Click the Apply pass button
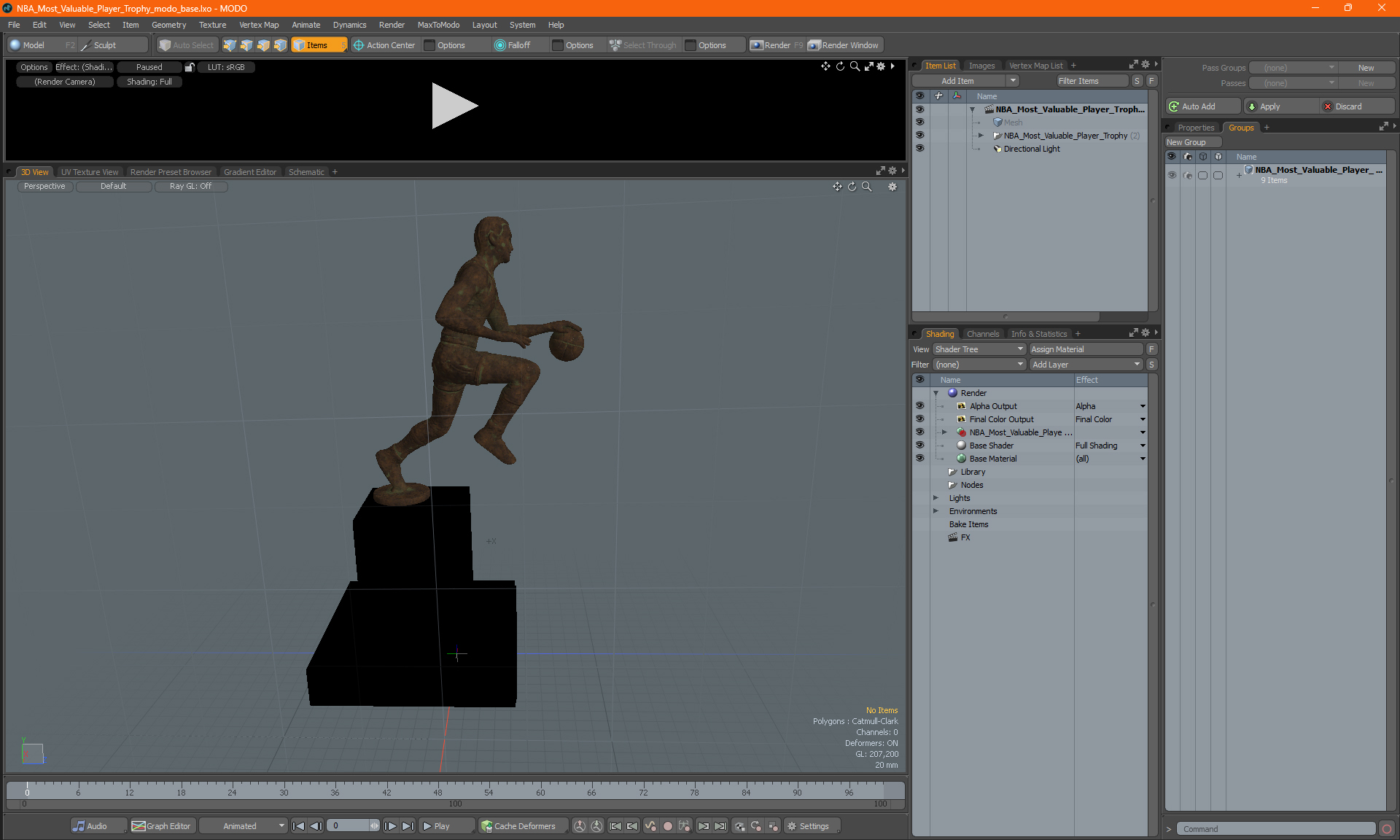The height and width of the screenshot is (840, 1400). (x=1280, y=106)
